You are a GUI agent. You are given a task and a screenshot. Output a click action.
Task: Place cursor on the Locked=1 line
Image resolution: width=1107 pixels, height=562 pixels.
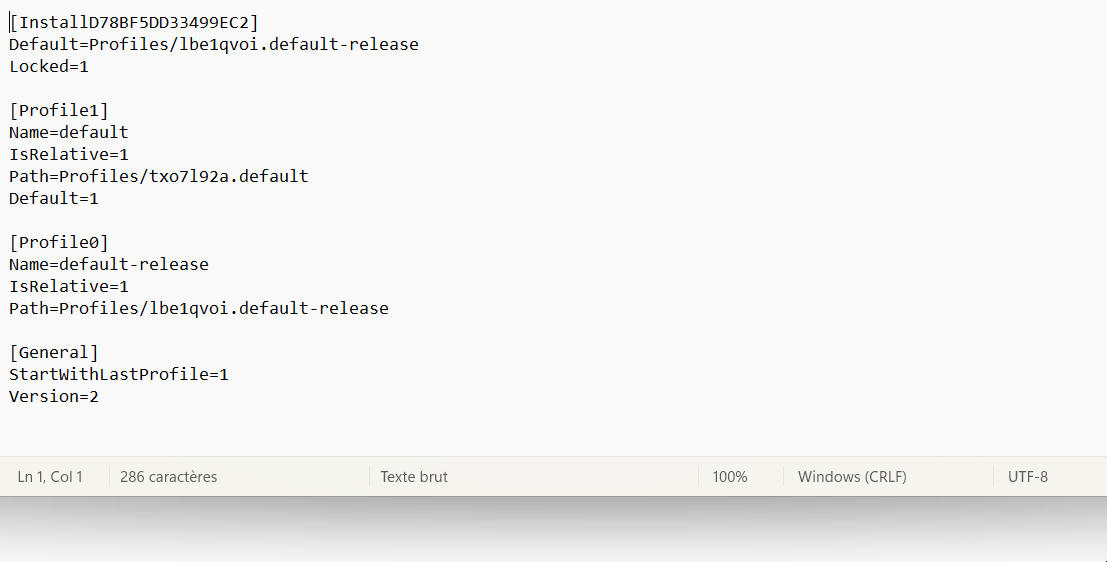[x=49, y=66]
